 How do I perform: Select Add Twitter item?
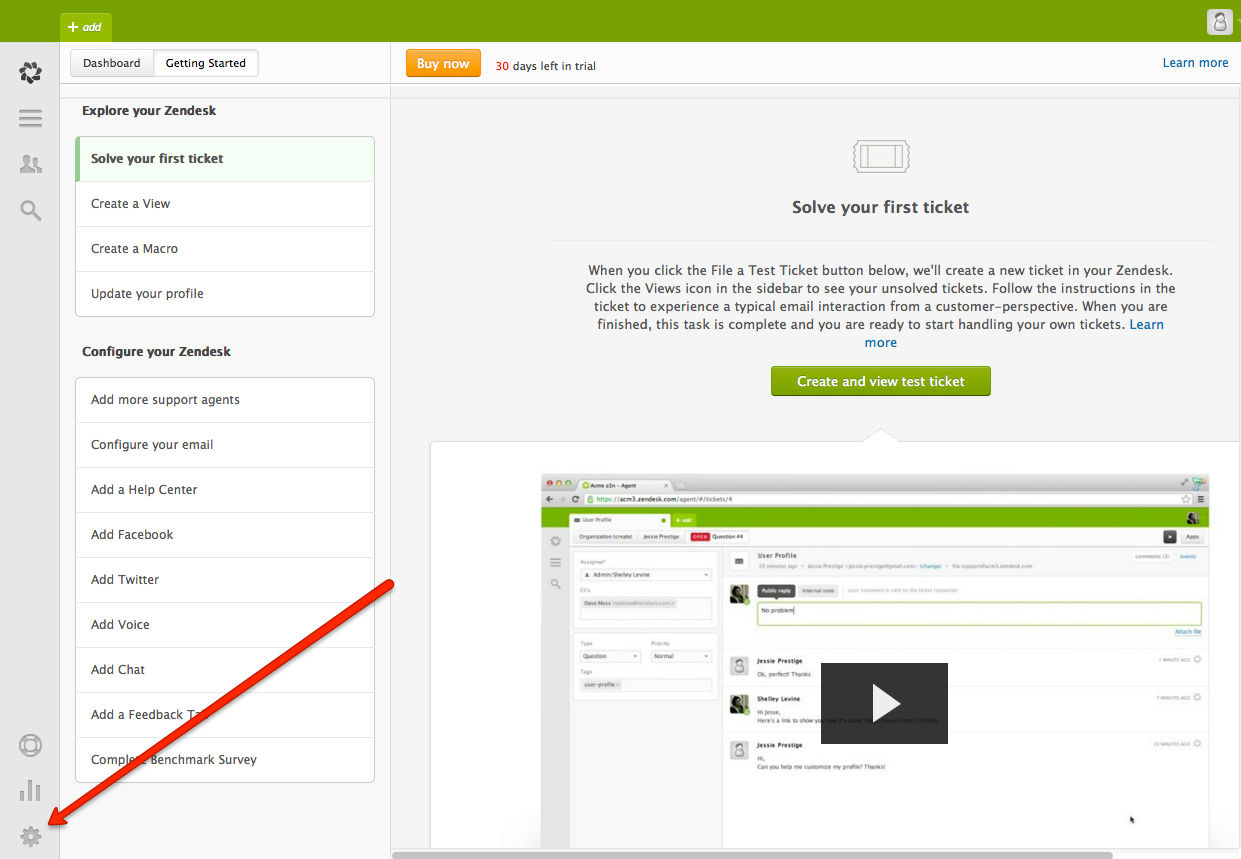[x=225, y=580]
